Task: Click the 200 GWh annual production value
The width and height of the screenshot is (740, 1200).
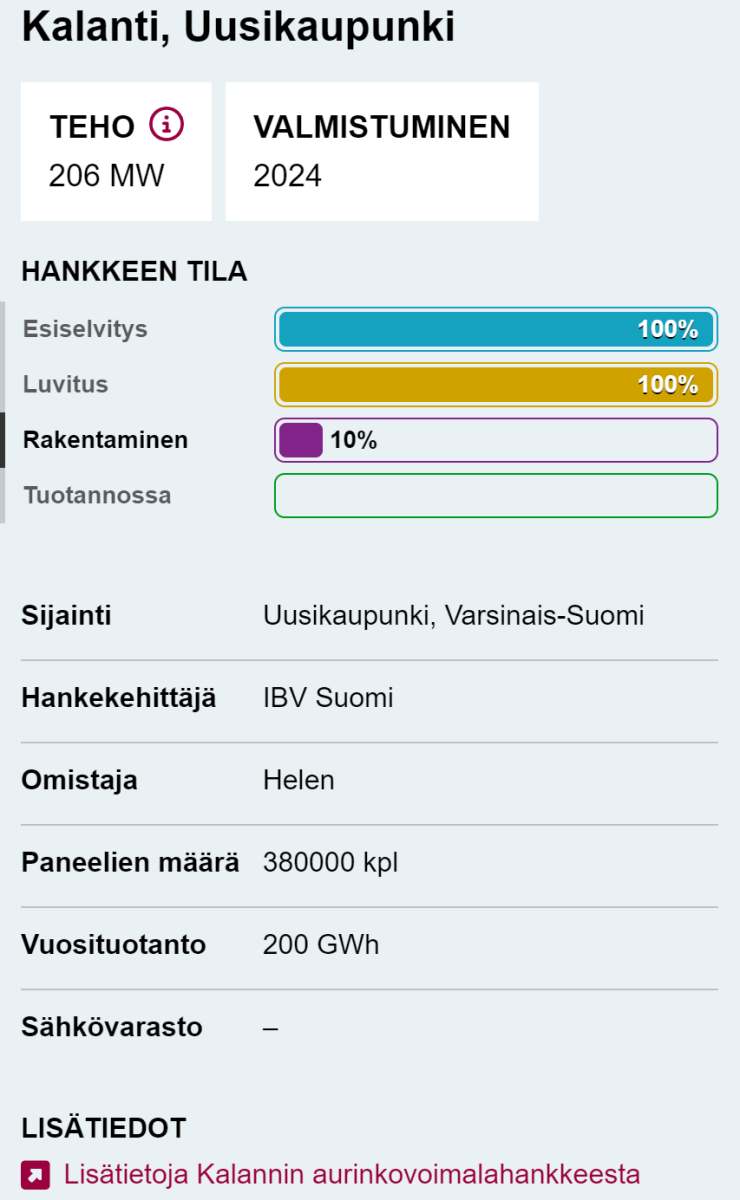Action: tap(321, 944)
